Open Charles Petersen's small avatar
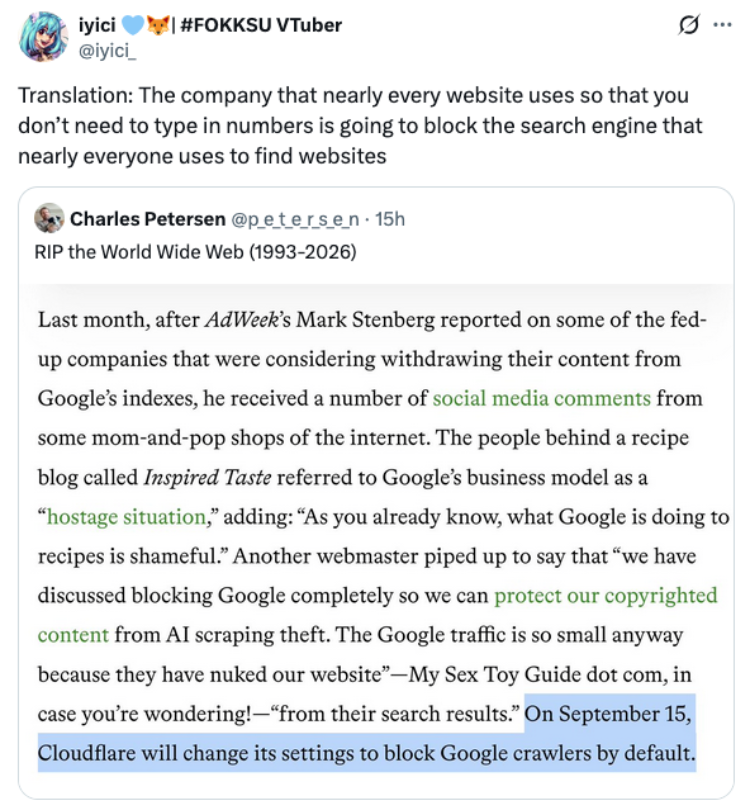The image size is (750, 810). [x=49, y=219]
